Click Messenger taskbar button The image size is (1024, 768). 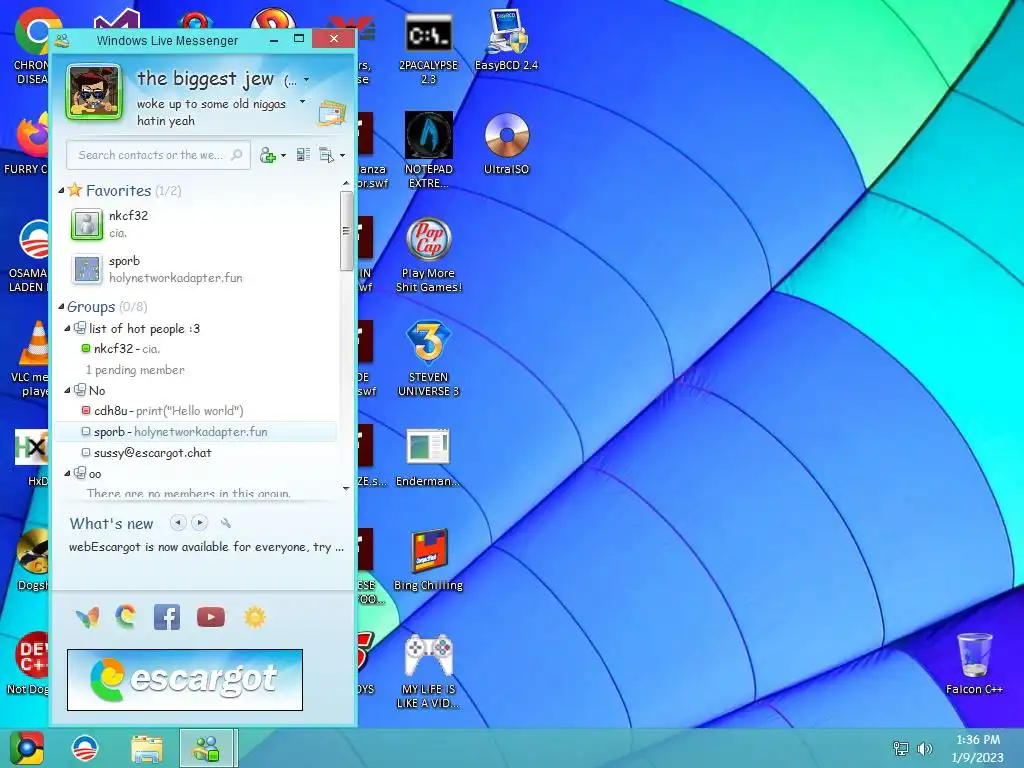(x=207, y=748)
